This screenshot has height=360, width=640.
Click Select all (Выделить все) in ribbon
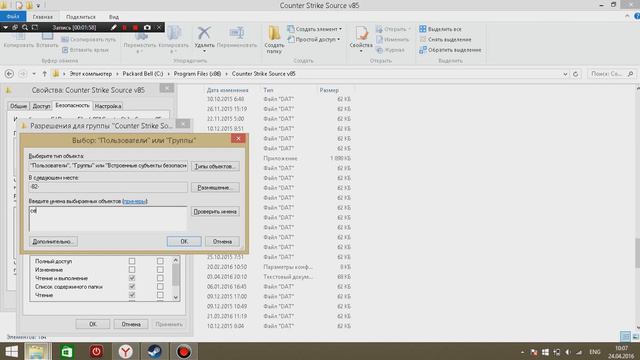440,29
